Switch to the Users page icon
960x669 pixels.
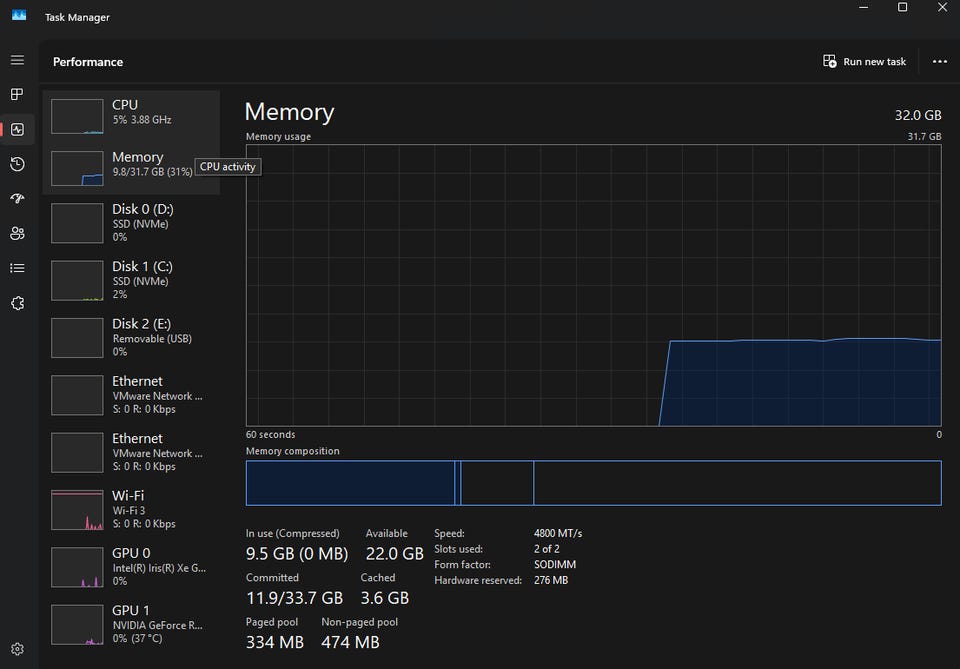pyautogui.click(x=17, y=233)
